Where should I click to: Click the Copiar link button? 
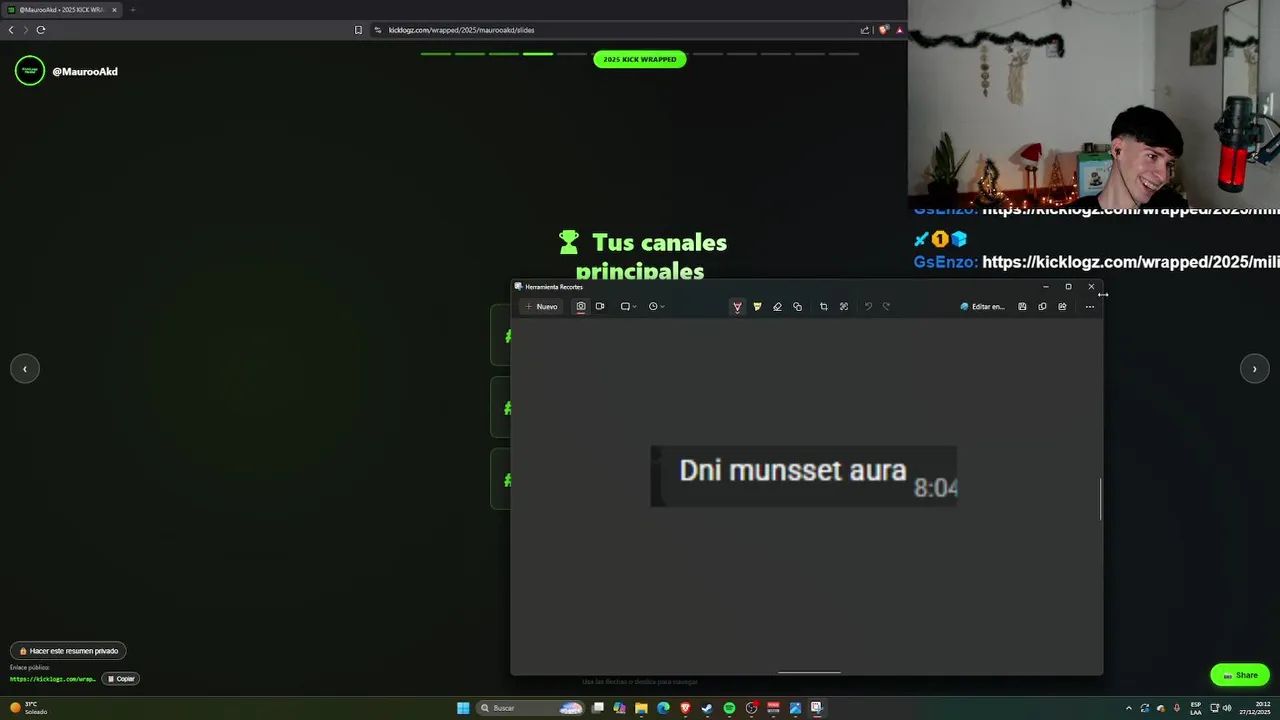point(120,679)
